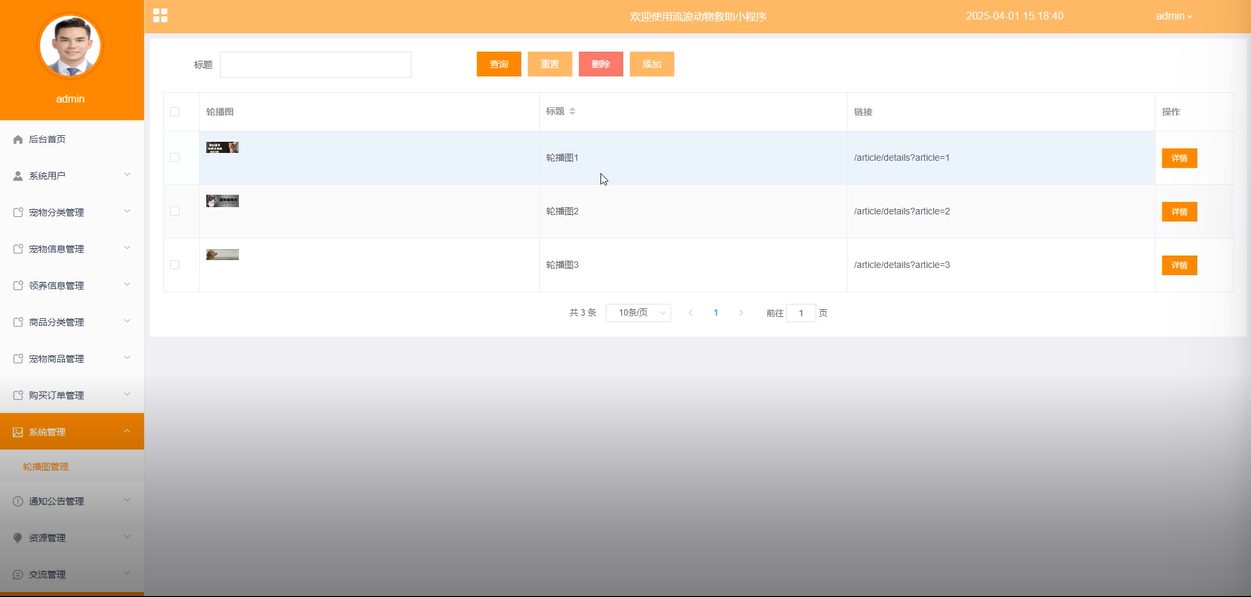Select 轮播图管理 submenu item
The image size is (1251, 597).
[46, 467]
